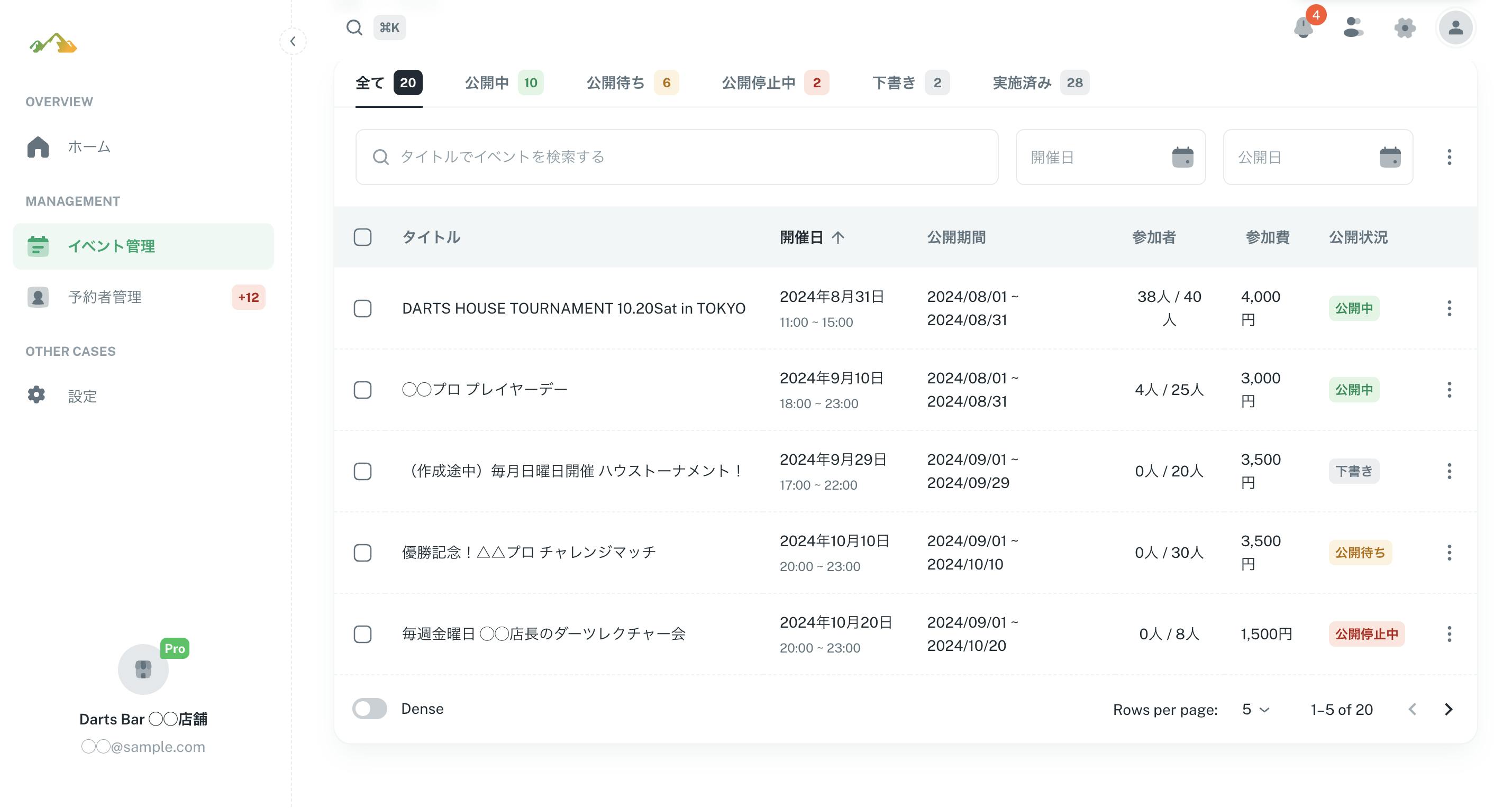1512x808 pixels.
Task: Open 予約者管理 in sidebar
Action: tap(104, 297)
